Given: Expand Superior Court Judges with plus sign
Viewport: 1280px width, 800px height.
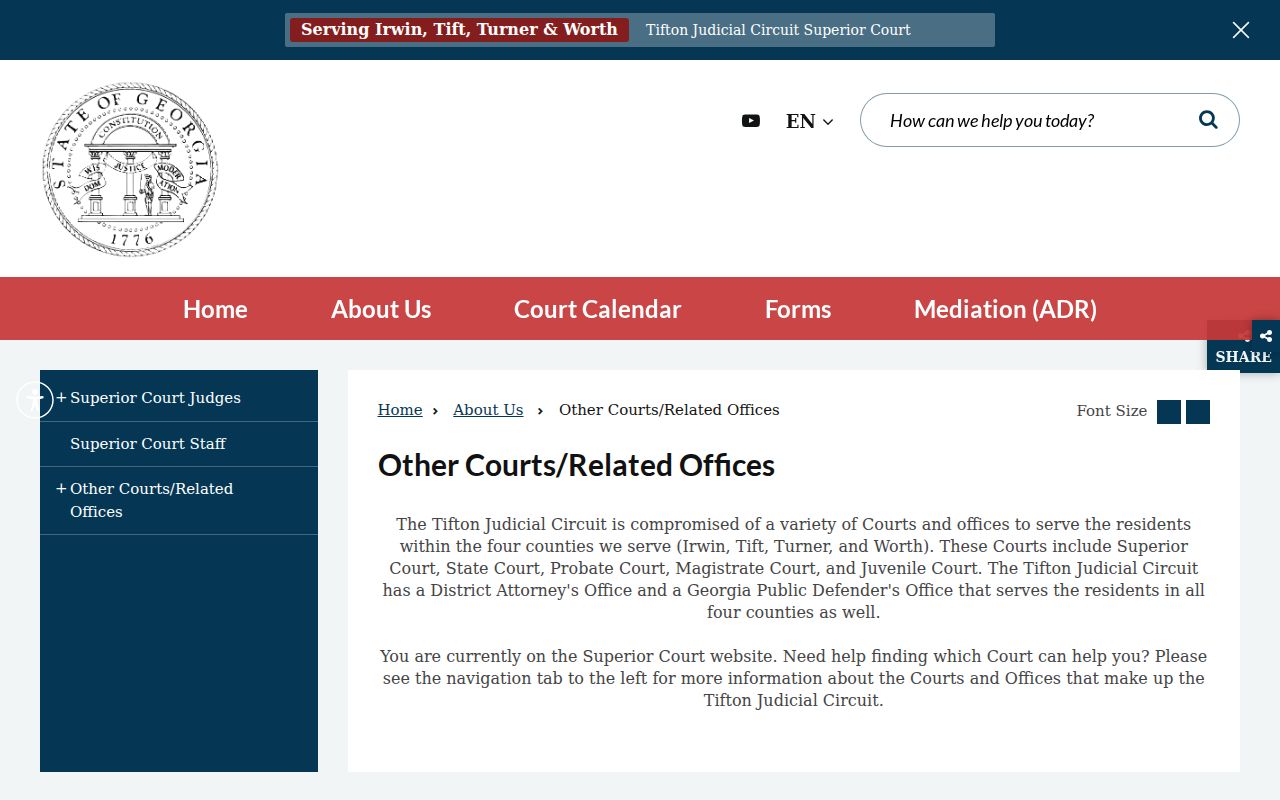Looking at the screenshot, I should click(61, 397).
